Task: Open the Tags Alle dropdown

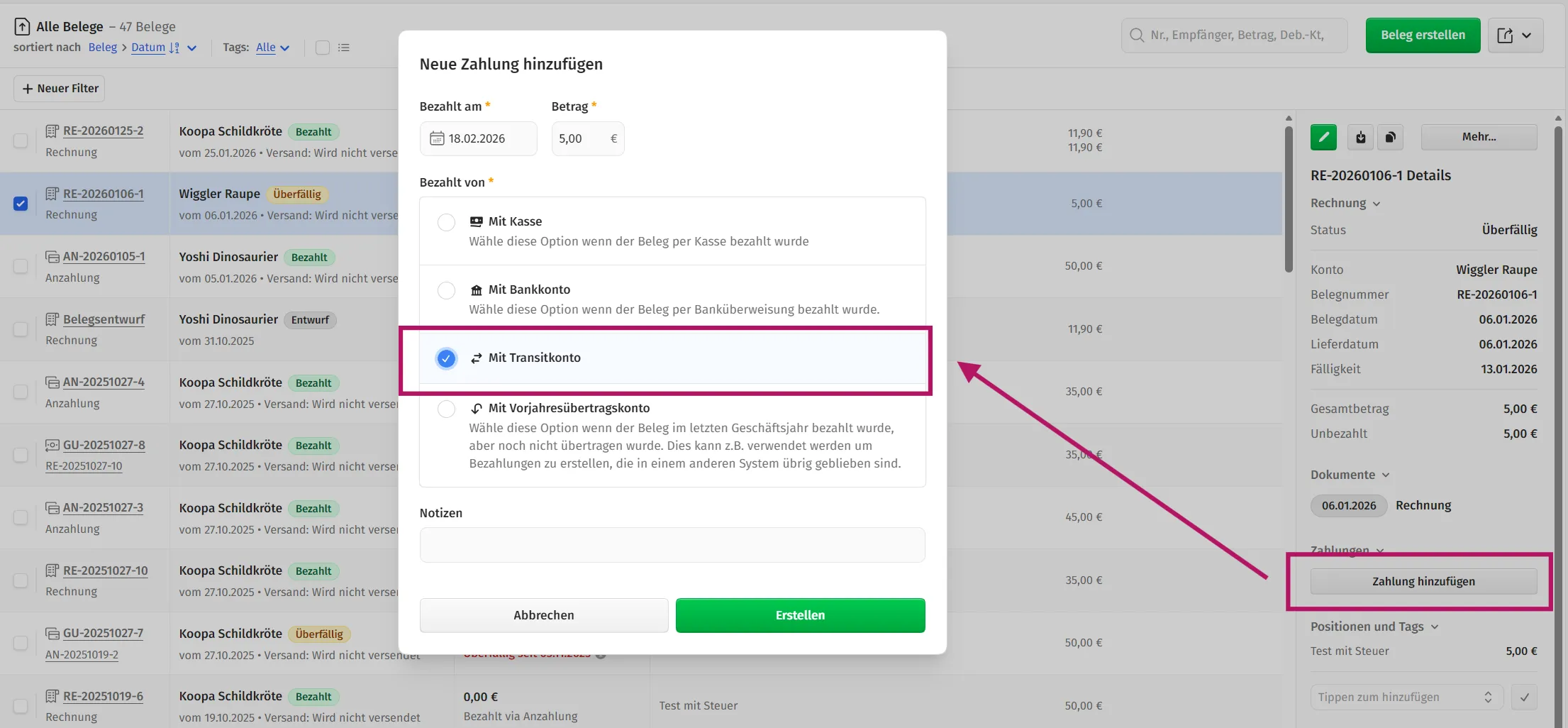Action: [273, 48]
